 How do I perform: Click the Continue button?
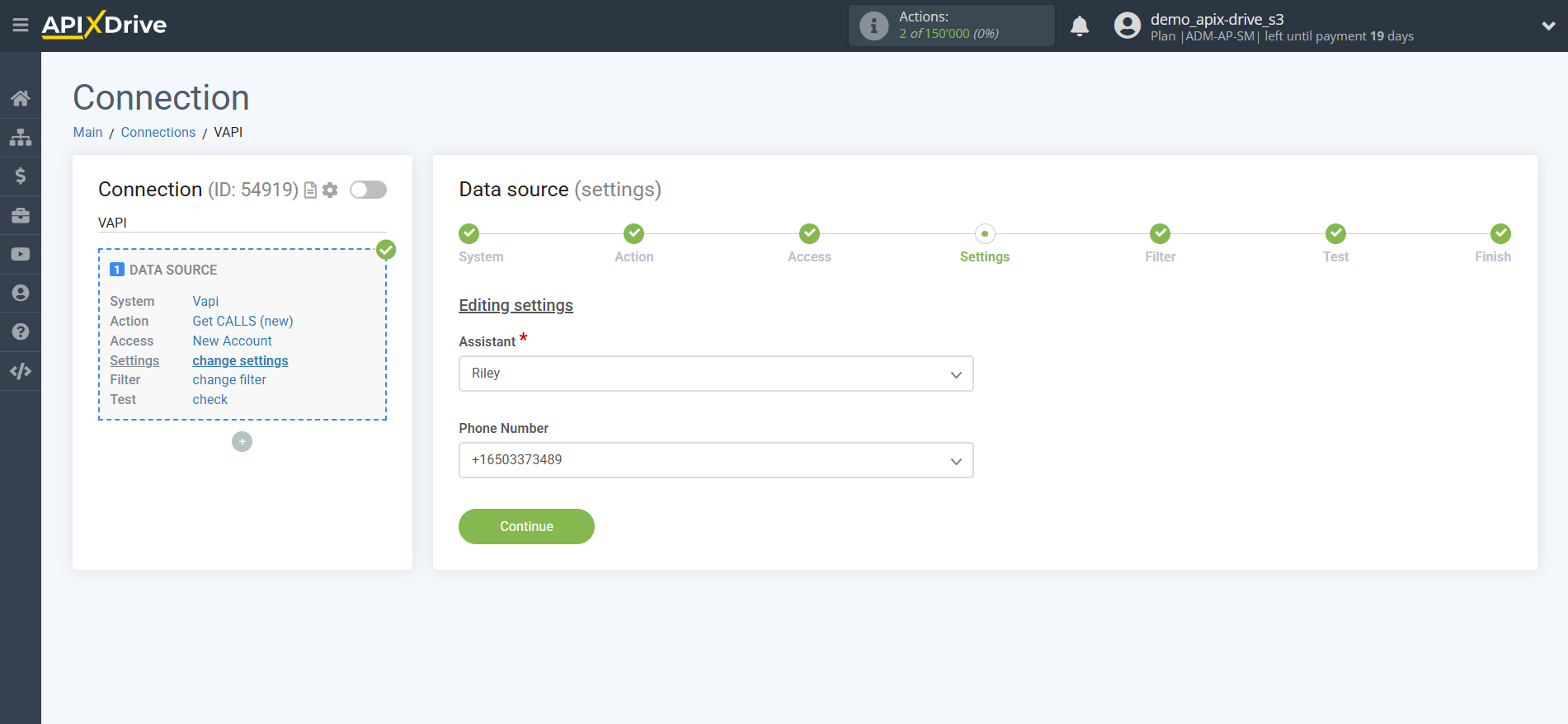[x=526, y=526]
